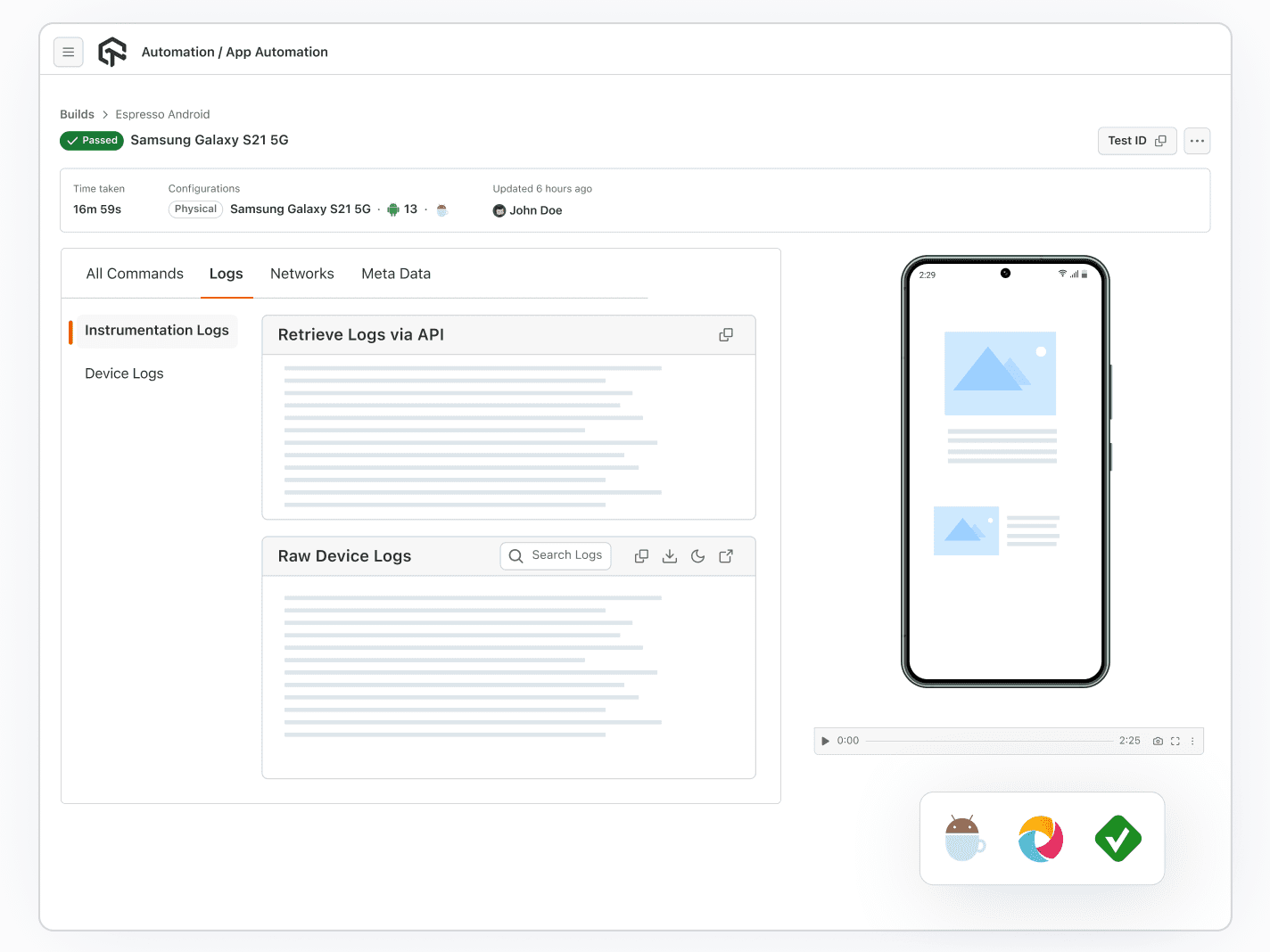This screenshot has height=952, width=1270.
Task: Navigate to Espresso Android via breadcrumb
Action: pyautogui.click(x=162, y=114)
